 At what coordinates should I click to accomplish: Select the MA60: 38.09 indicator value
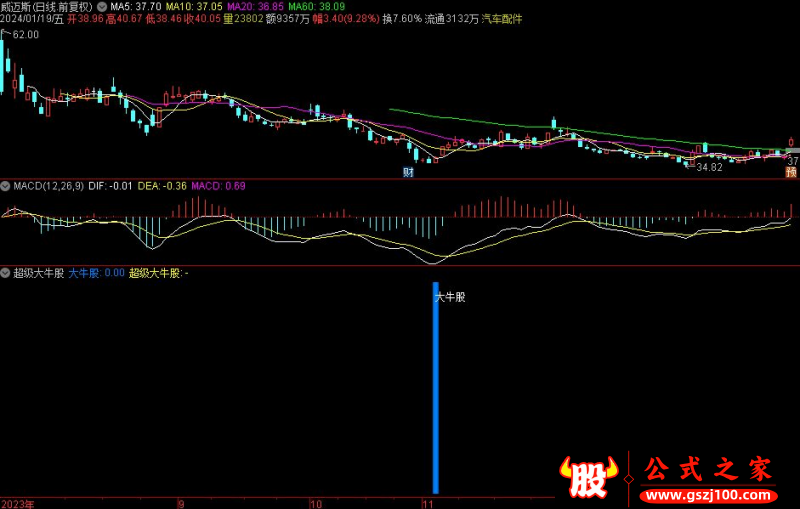317,7
